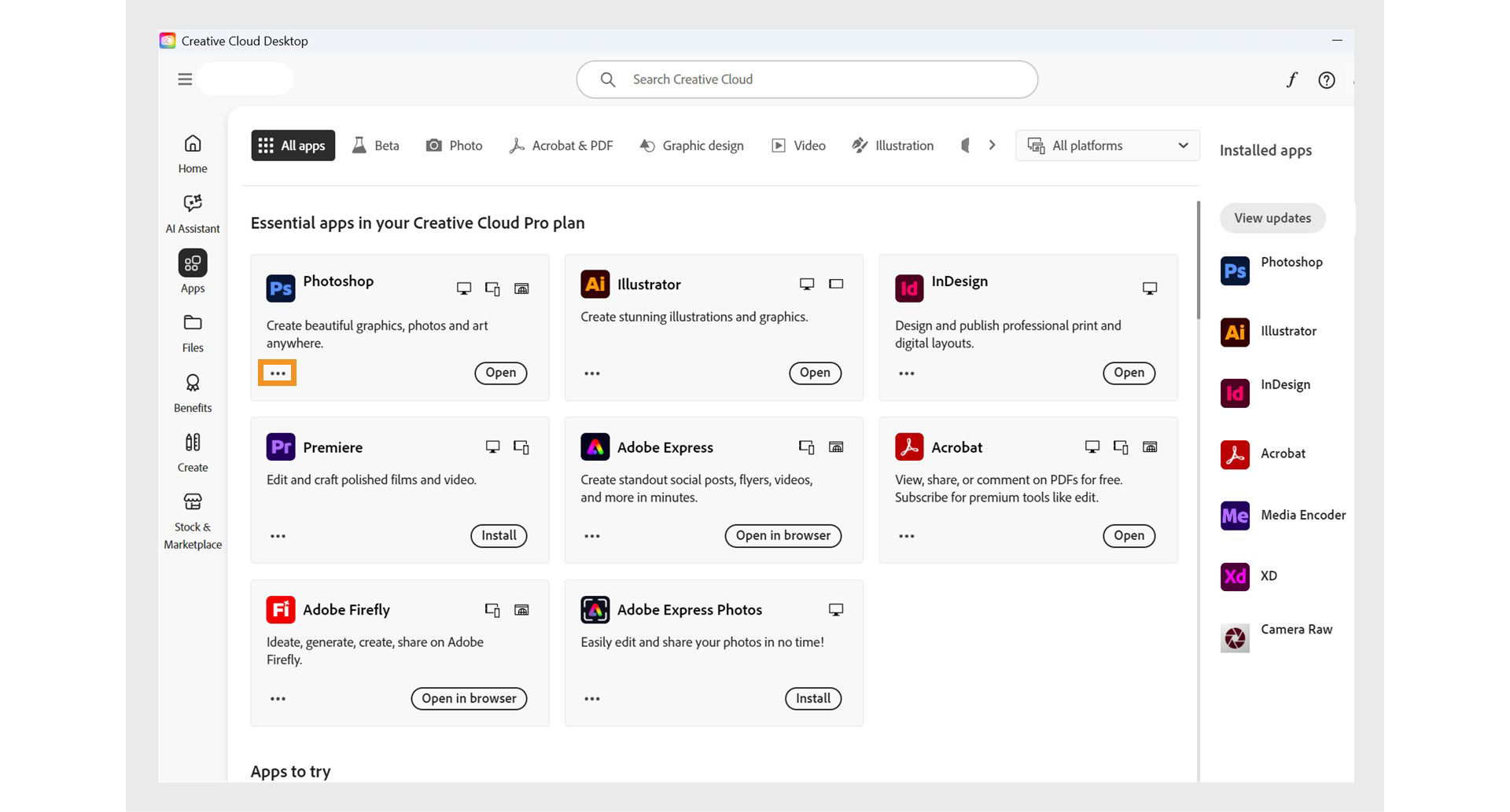
Task: Open Adobe Firefly in browser
Action: coord(469,698)
